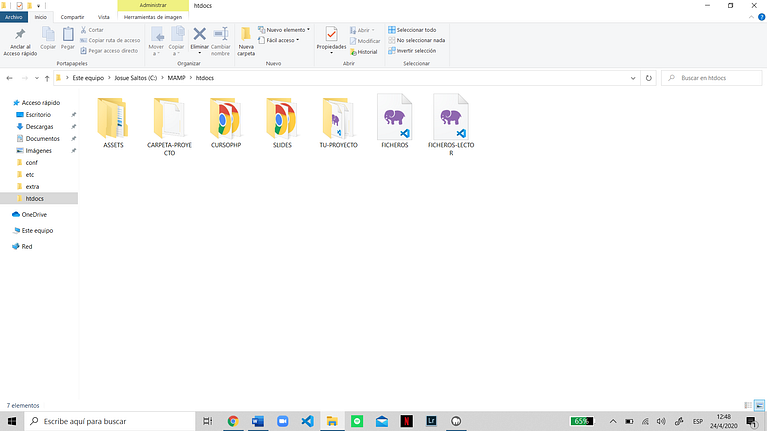The height and width of the screenshot is (431, 767).
Task: Open the Propiedades icon in ribbon
Action: pyautogui.click(x=331, y=35)
